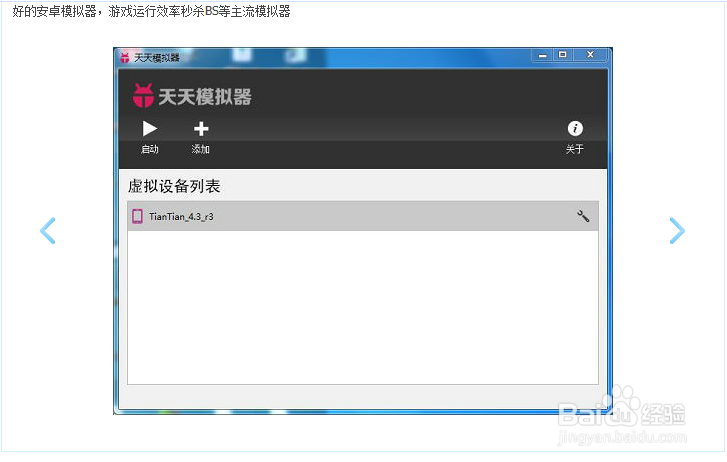
Task: Open the 关于 info icon
Action: (575, 128)
